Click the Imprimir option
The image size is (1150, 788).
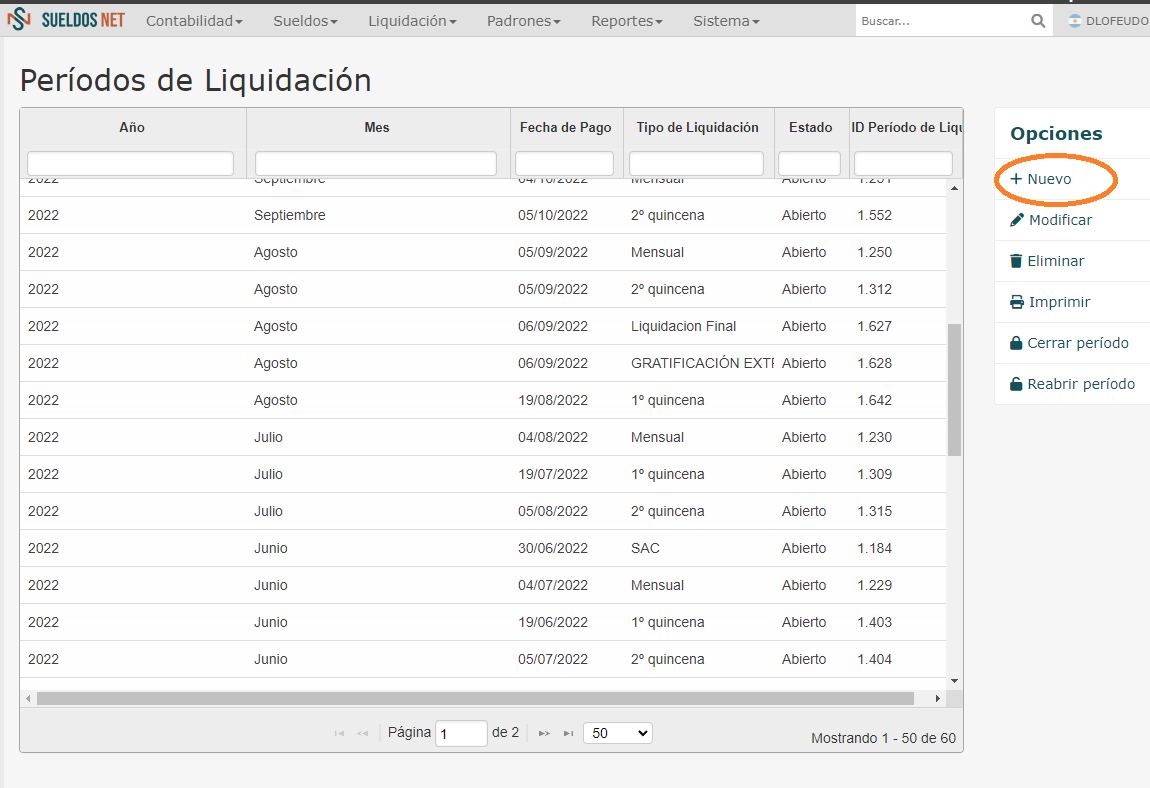point(1050,302)
